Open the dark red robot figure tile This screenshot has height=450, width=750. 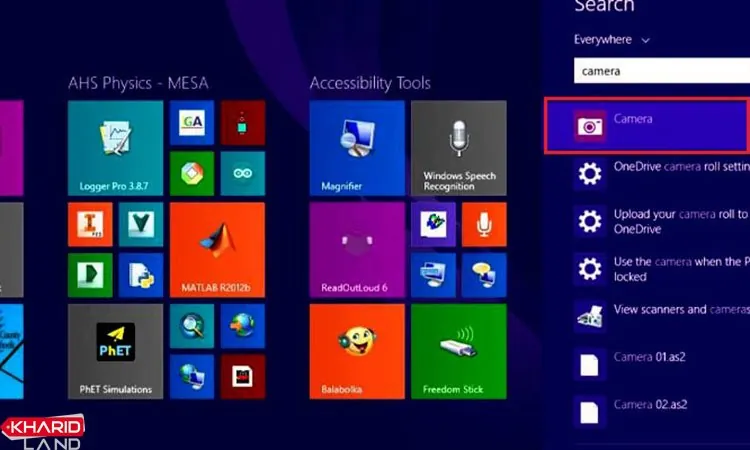tap(243, 123)
